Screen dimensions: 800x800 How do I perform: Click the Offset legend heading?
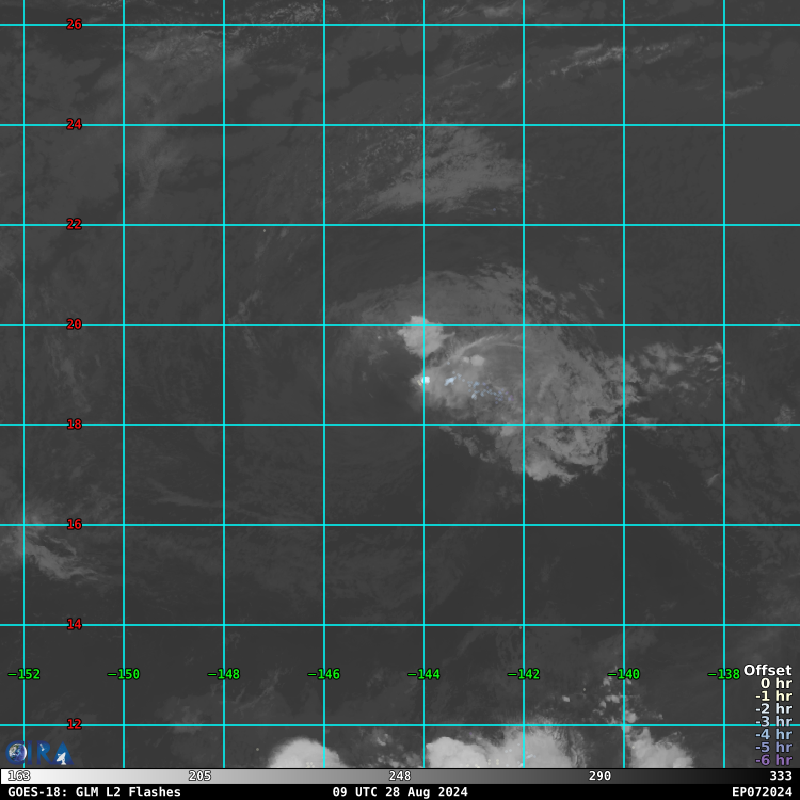coord(768,670)
